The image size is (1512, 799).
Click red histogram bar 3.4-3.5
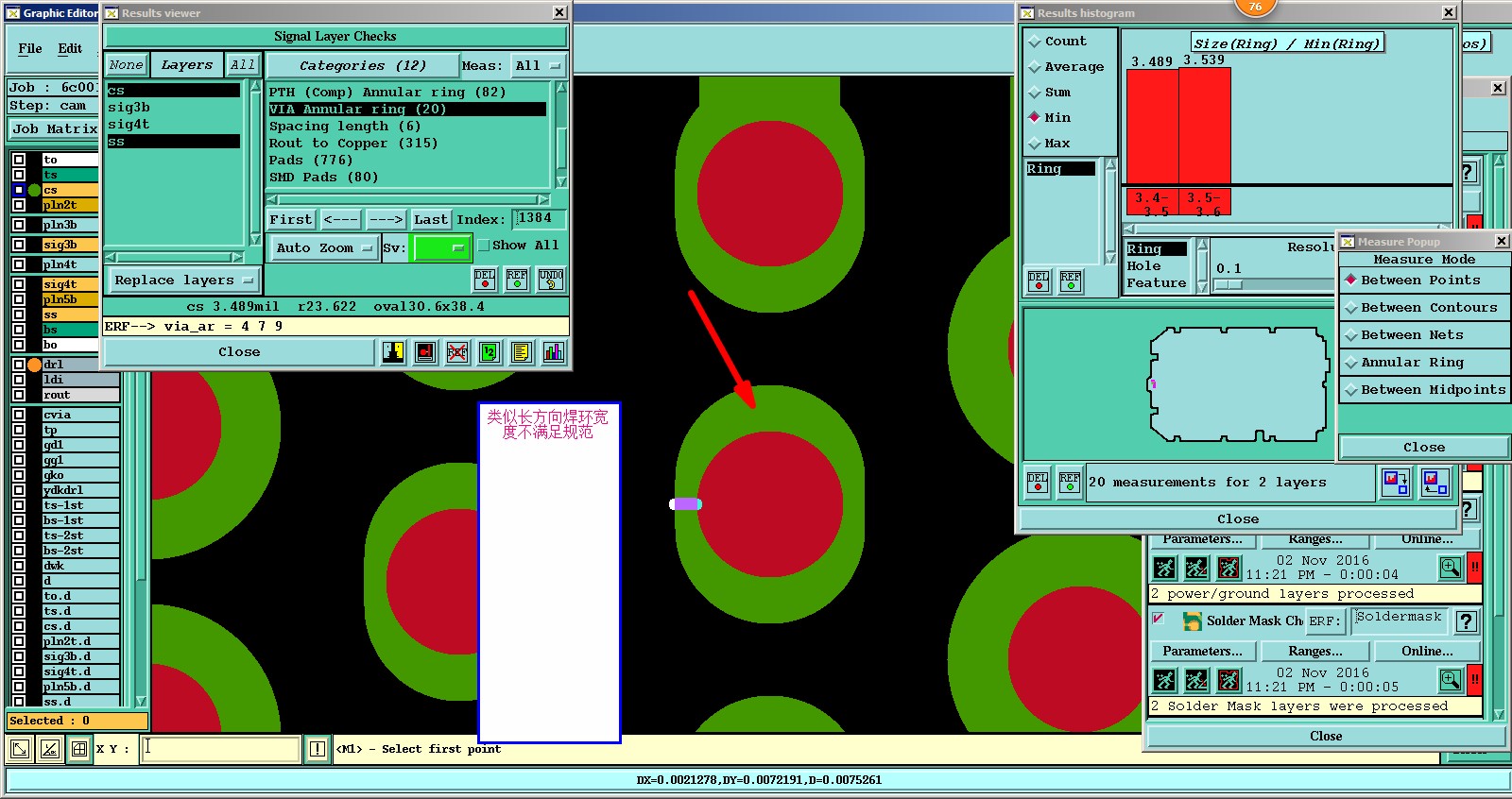tap(1152, 126)
